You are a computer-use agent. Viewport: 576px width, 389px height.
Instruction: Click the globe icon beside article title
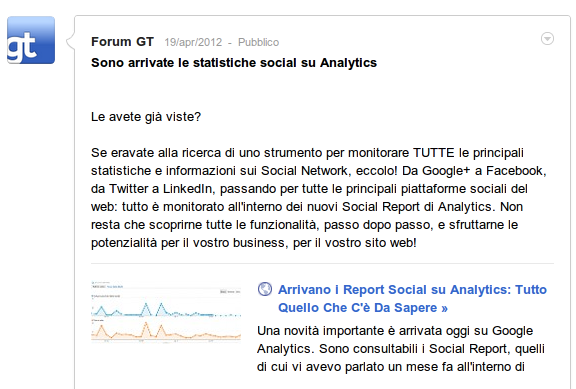(265, 289)
